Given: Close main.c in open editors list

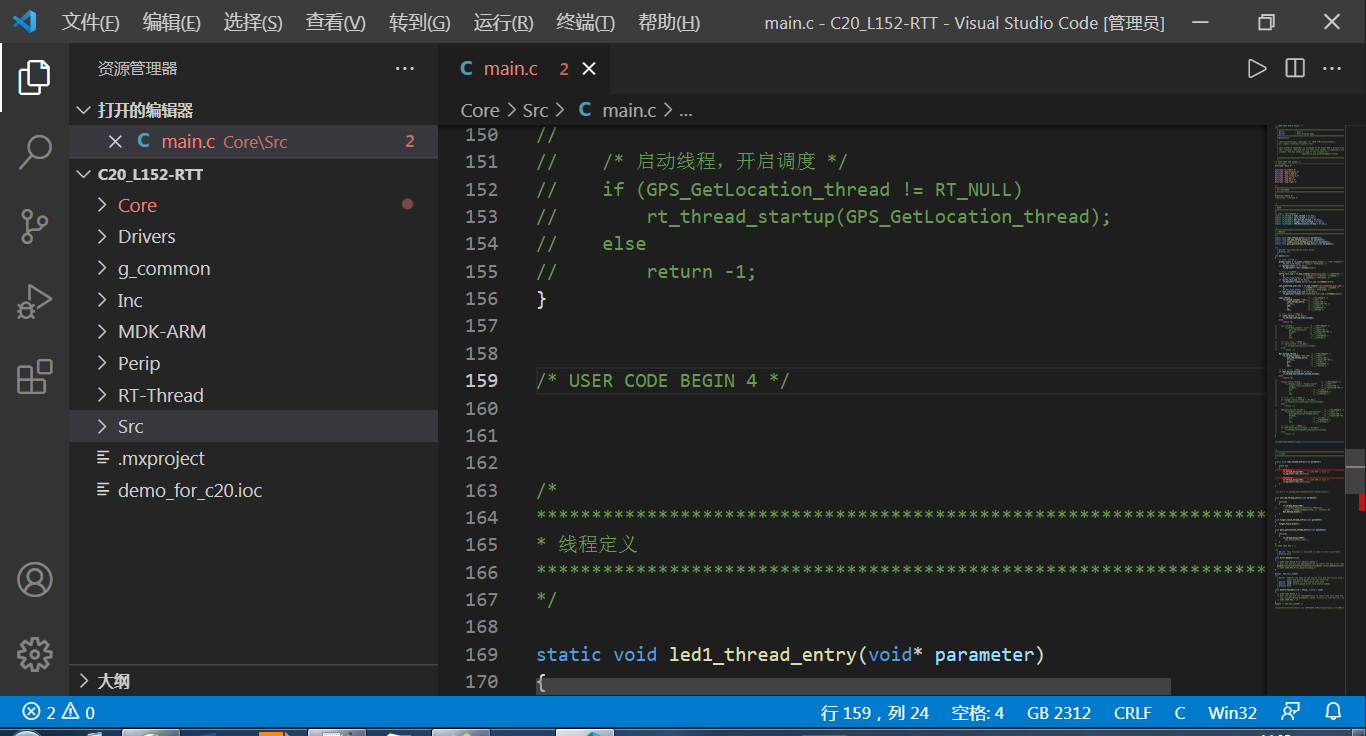Looking at the screenshot, I should (115, 142).
